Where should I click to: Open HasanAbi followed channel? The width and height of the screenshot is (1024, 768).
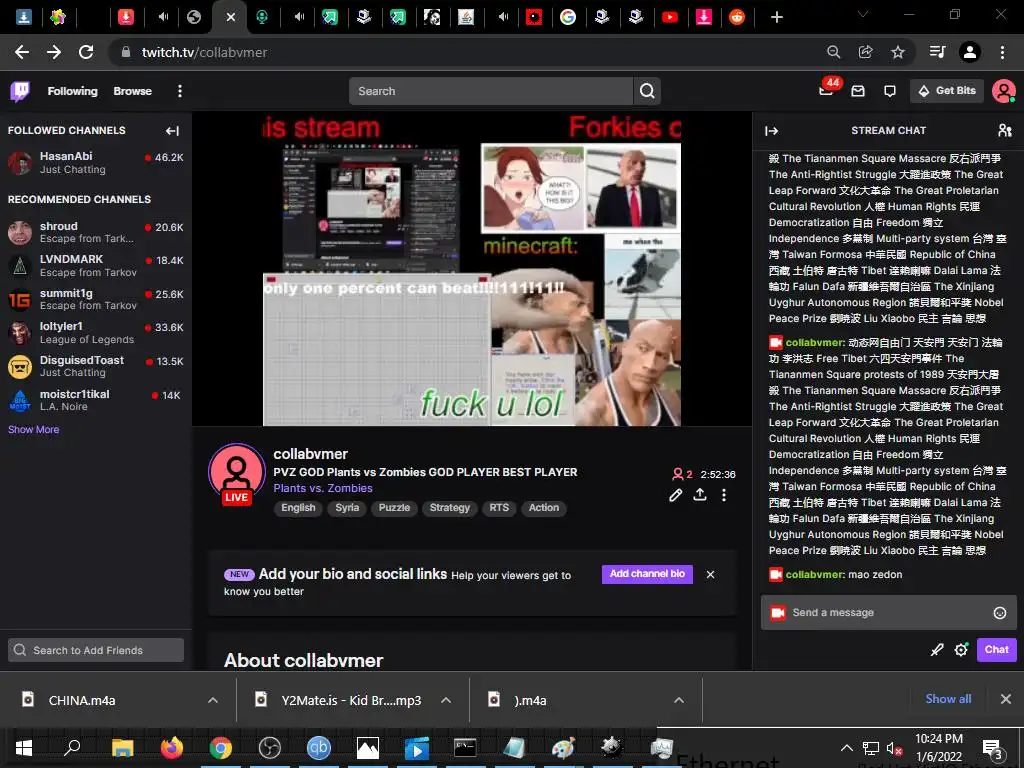(x=95, y=163)
